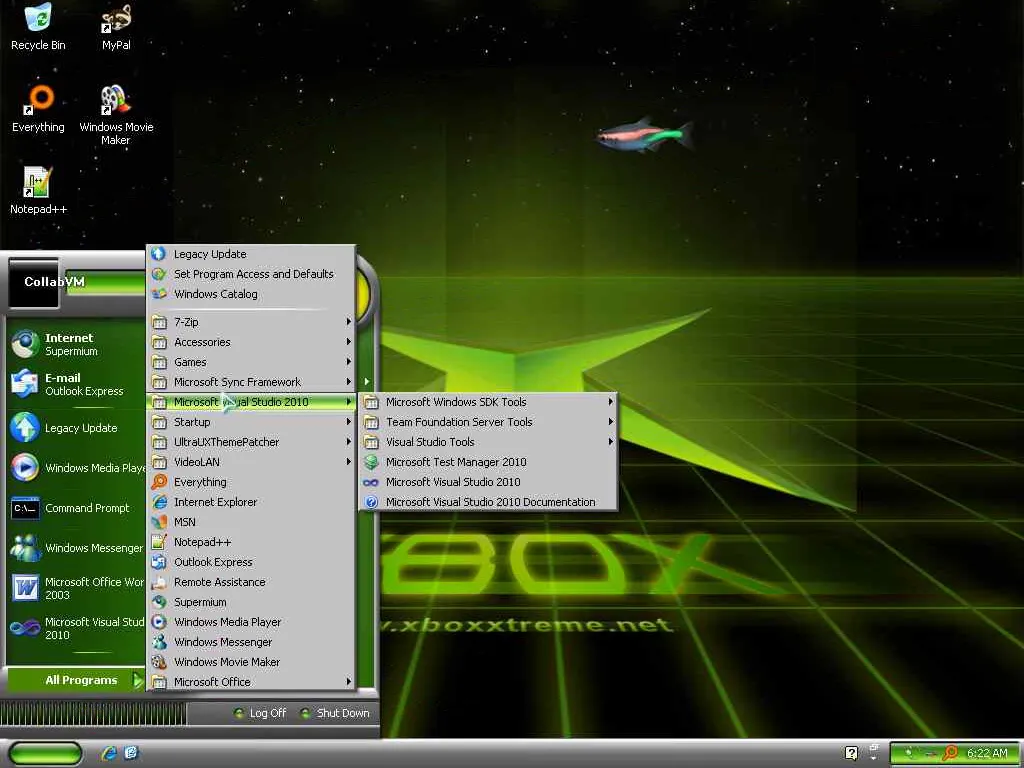Launch Notepad++ from All Programs list
This screenshot has height=768, width=1024.
click(x=251, y=542)
